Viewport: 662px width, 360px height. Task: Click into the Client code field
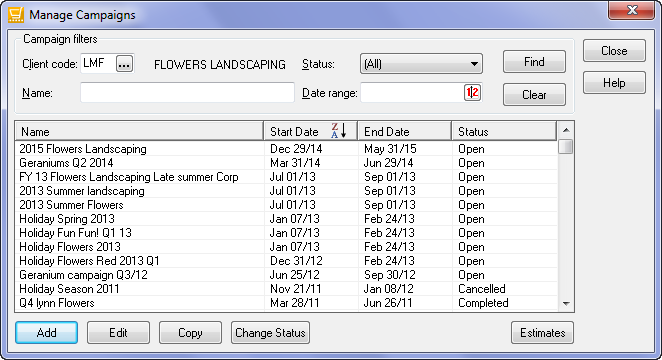[x=98, y=64]
